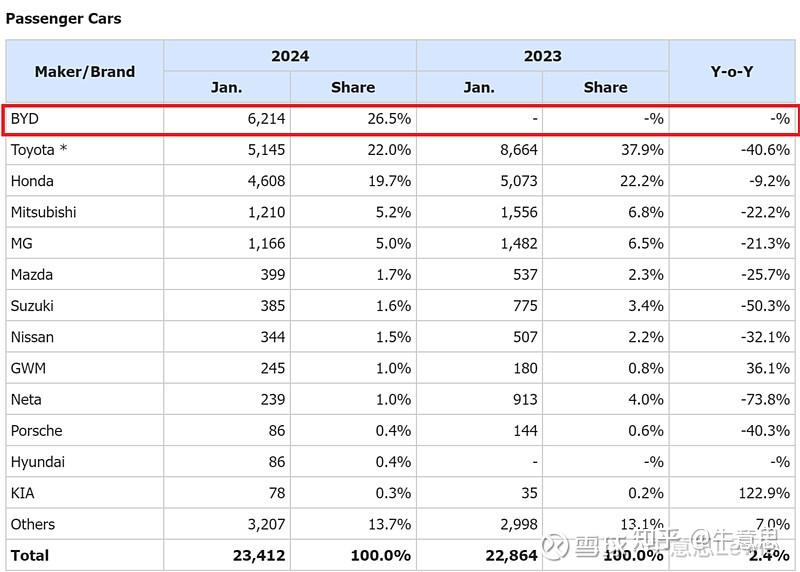The image size is (800, 572).
Task: Click KIA's 122.9% Y-o-Y cell
Action: [732, 492]
